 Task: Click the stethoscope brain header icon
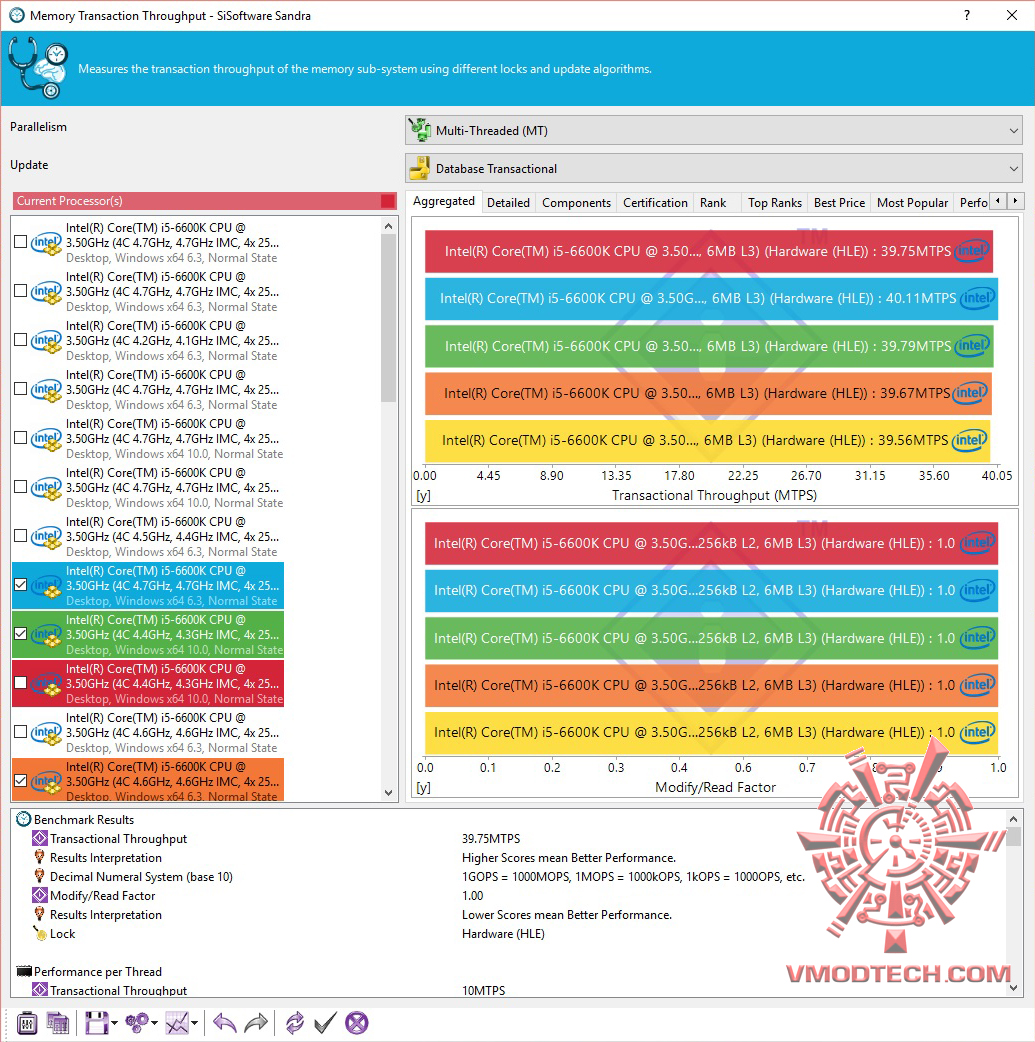click(38, 68)
